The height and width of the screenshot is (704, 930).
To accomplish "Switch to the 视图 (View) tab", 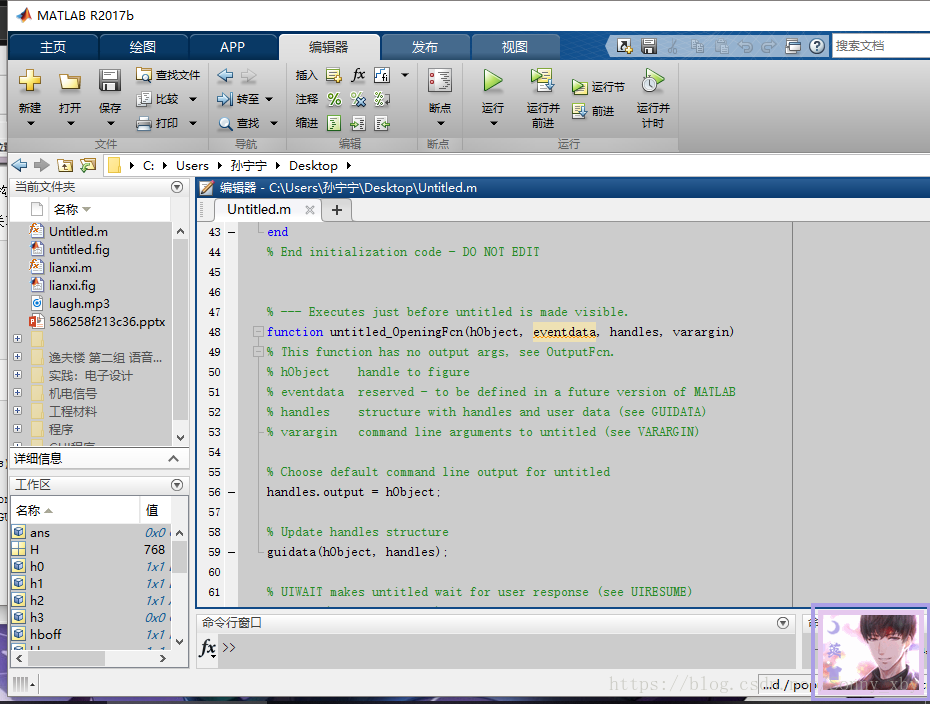I will pyautogui.click(x=515, y=47).
